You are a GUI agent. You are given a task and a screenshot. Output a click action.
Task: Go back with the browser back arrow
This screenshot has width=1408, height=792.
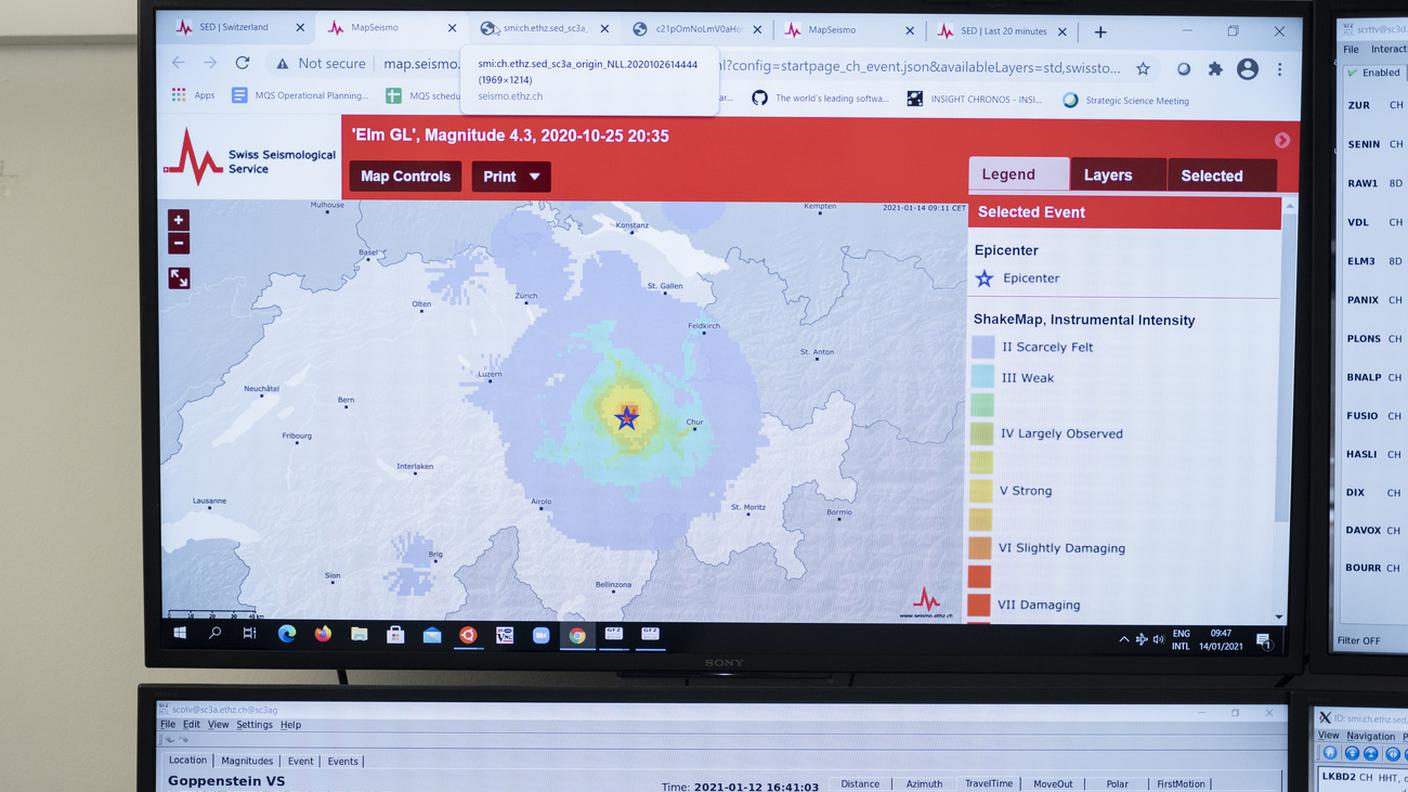(178, 63)
